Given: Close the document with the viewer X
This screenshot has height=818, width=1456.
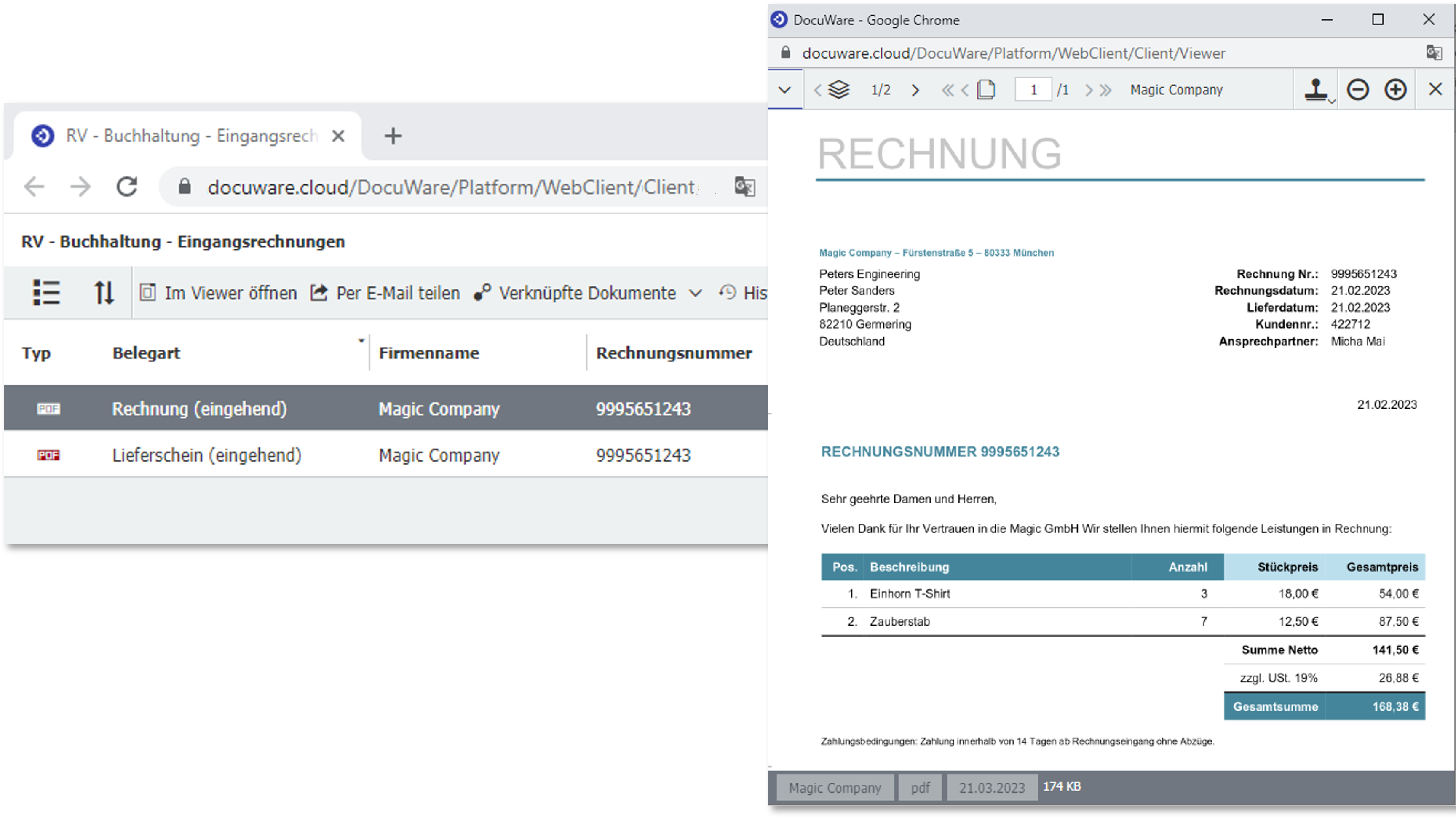Looking at the screenshot, I should point(1435,89).
